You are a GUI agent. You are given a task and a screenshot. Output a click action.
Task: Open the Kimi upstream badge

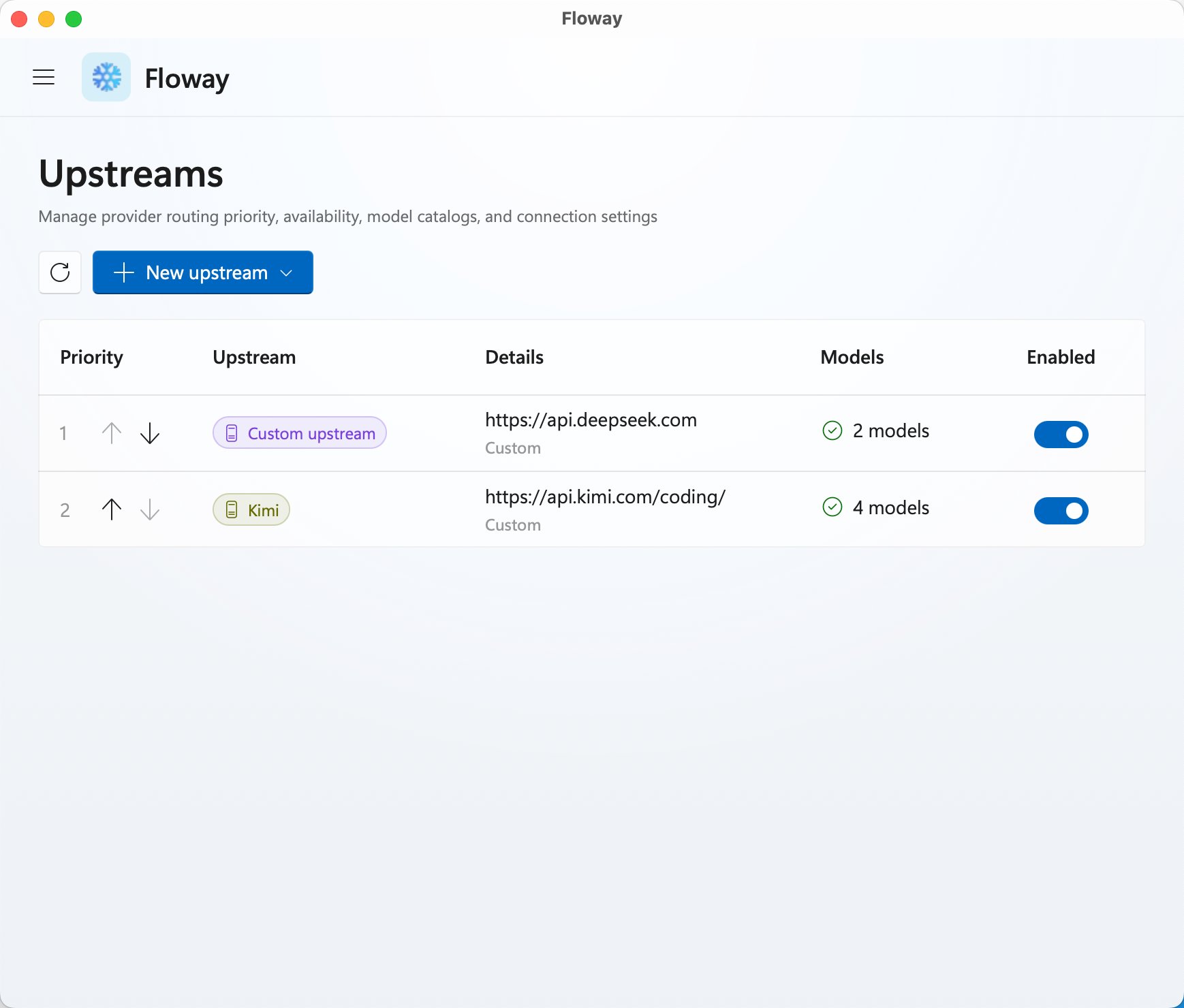click(251, 509)
